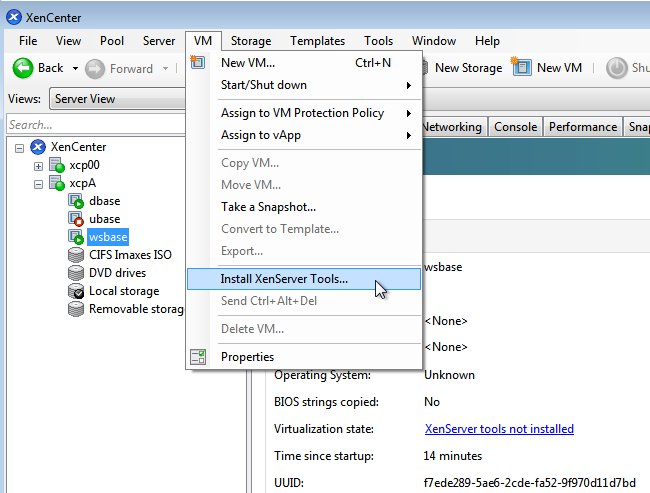Image resolution: width=650 pixels, height=493 pixels.
Task: Click the dbase running VM icon
Action: click(76, 201)
